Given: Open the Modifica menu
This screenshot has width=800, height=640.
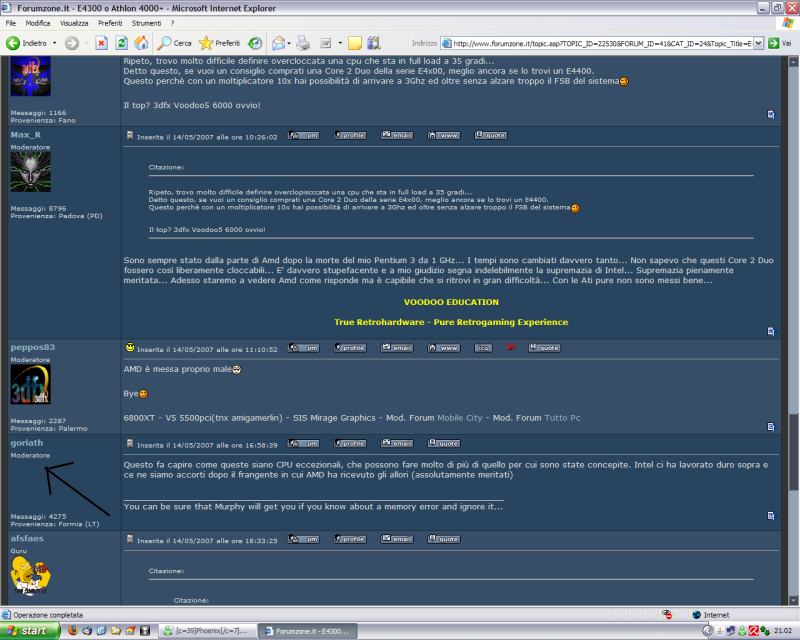Looking at the screenshot, I should coord(38,23).
